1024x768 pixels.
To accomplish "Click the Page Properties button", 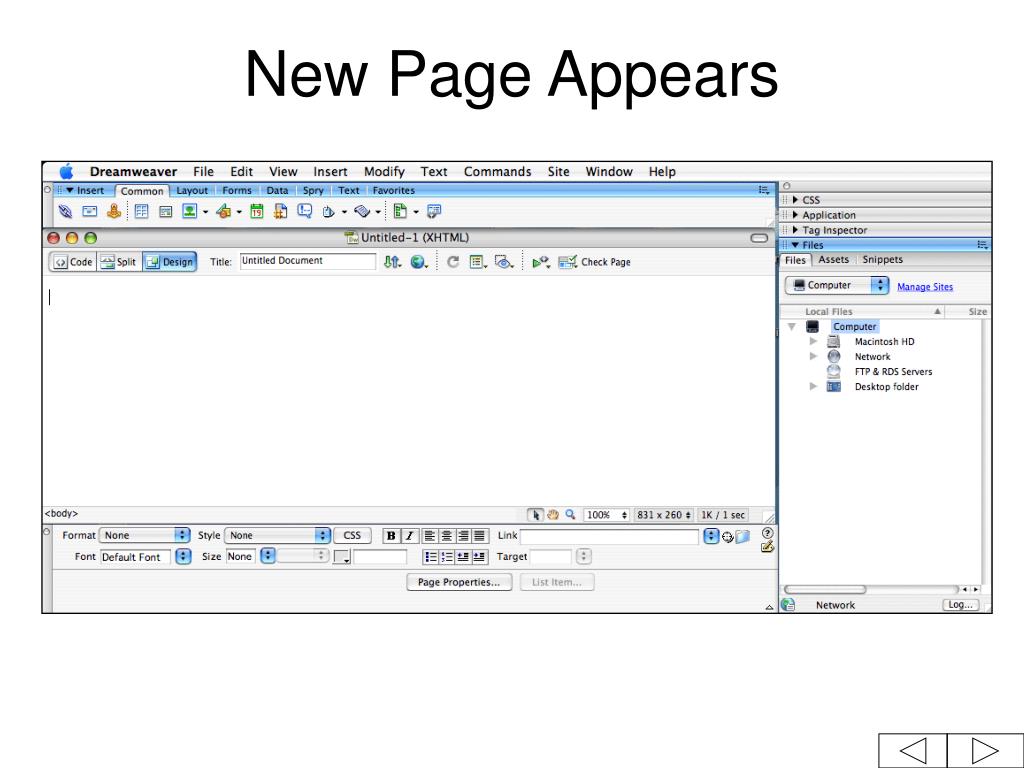I will (x=459, y=582).
